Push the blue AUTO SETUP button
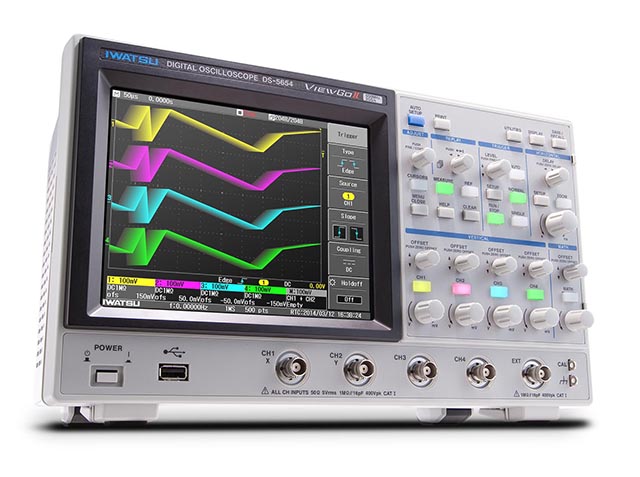Image resolution: width=640 pixels, height=477 pixels. 416,121
